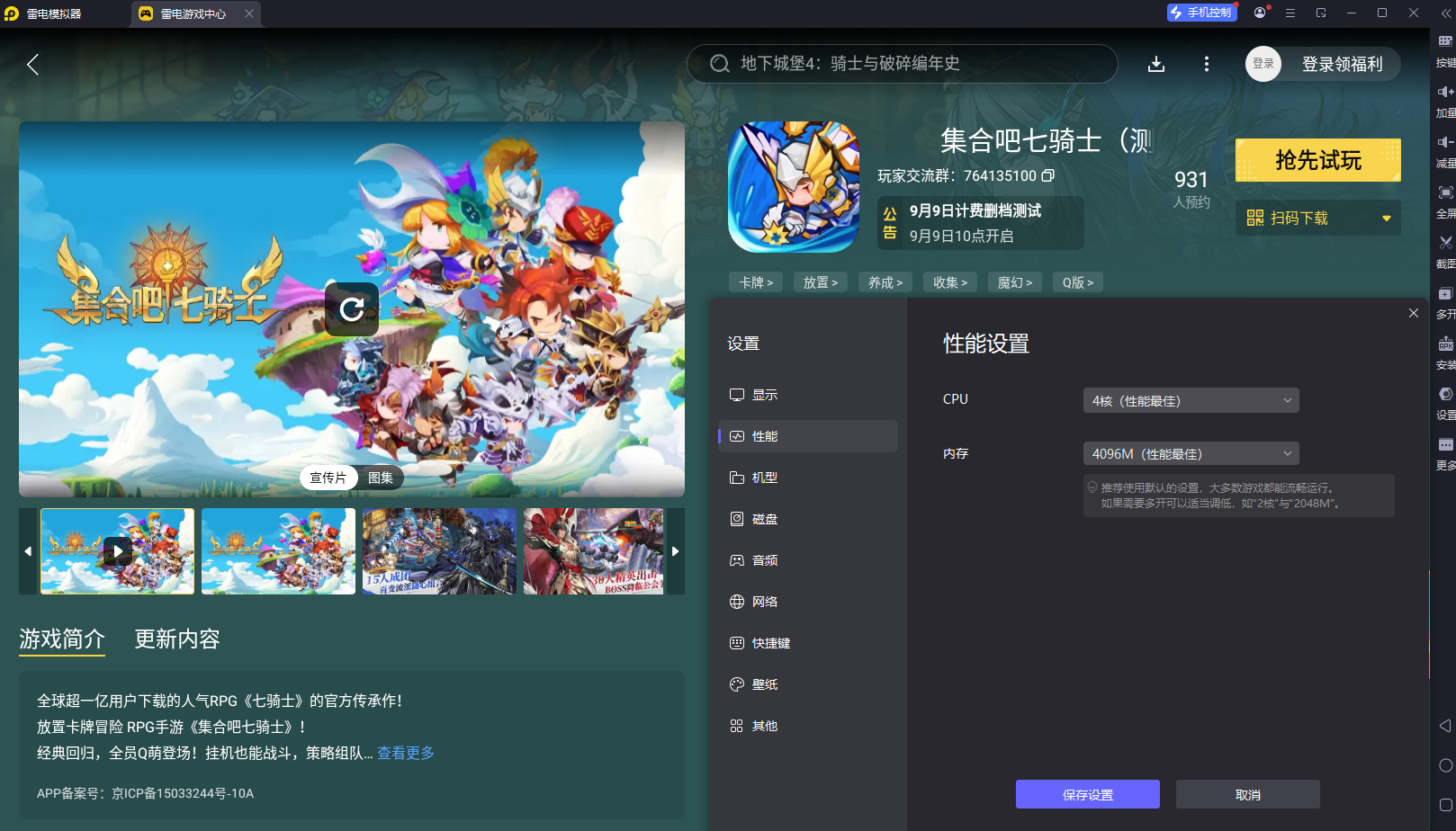Open the 卡牌 tag
The width and height of the screenshot is (1456, 831).
point(756,282)
